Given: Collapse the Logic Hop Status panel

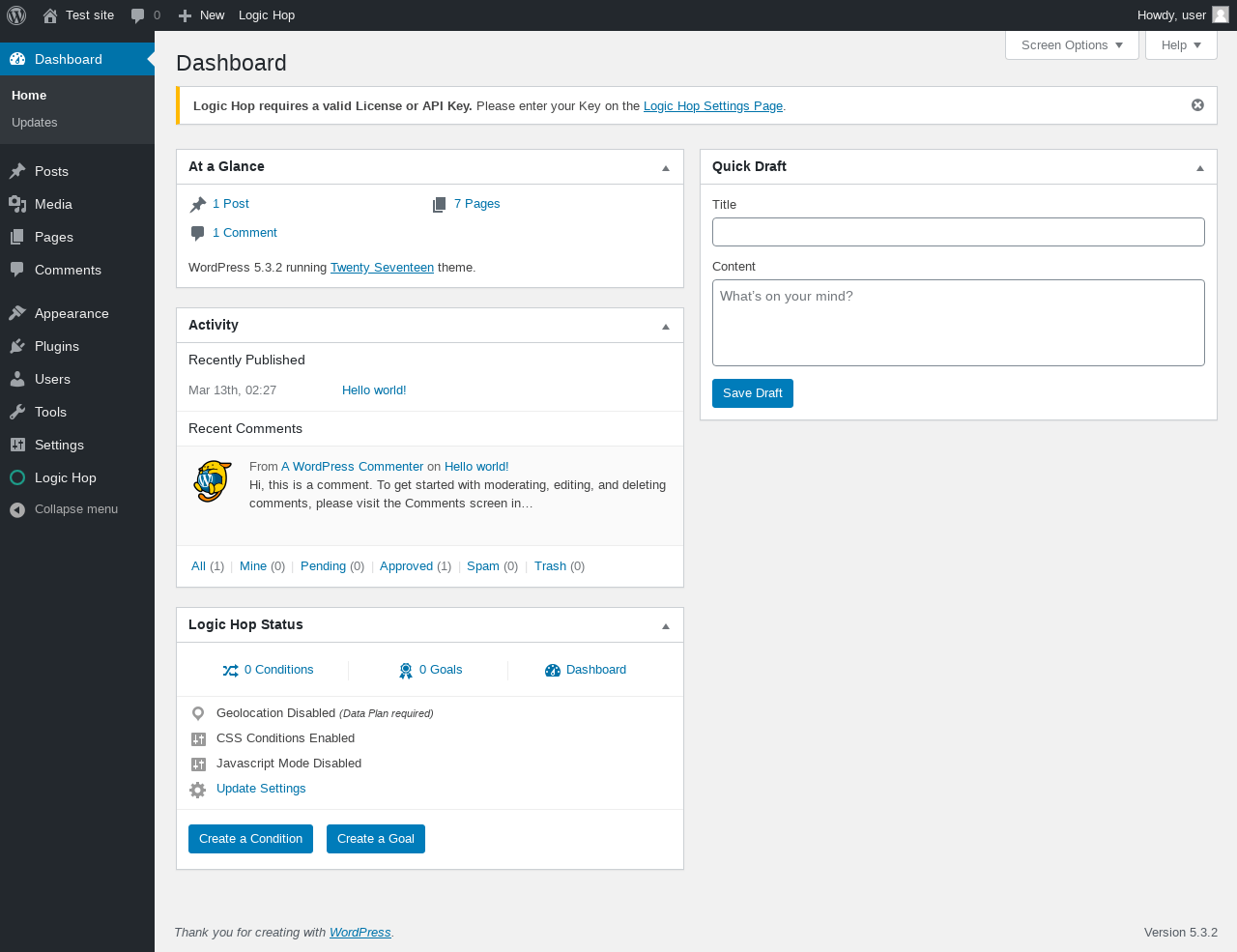Looking at the screenshot, I should point(666,626).
